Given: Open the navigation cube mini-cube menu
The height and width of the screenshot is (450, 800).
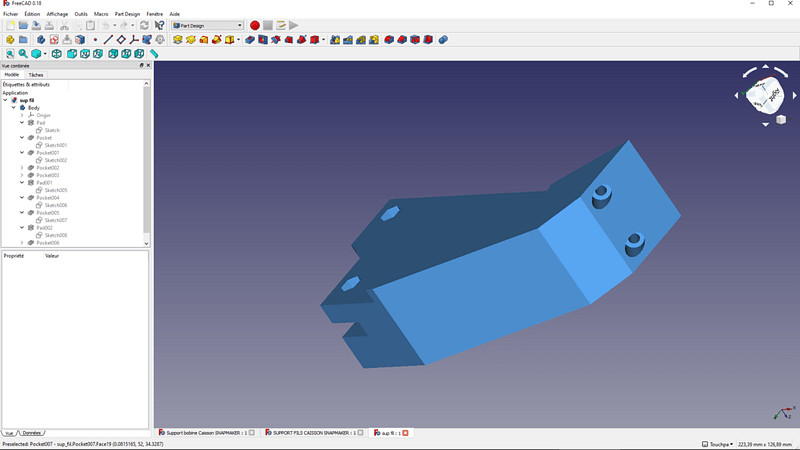Looking at the screenshot, I should [781, 120].
